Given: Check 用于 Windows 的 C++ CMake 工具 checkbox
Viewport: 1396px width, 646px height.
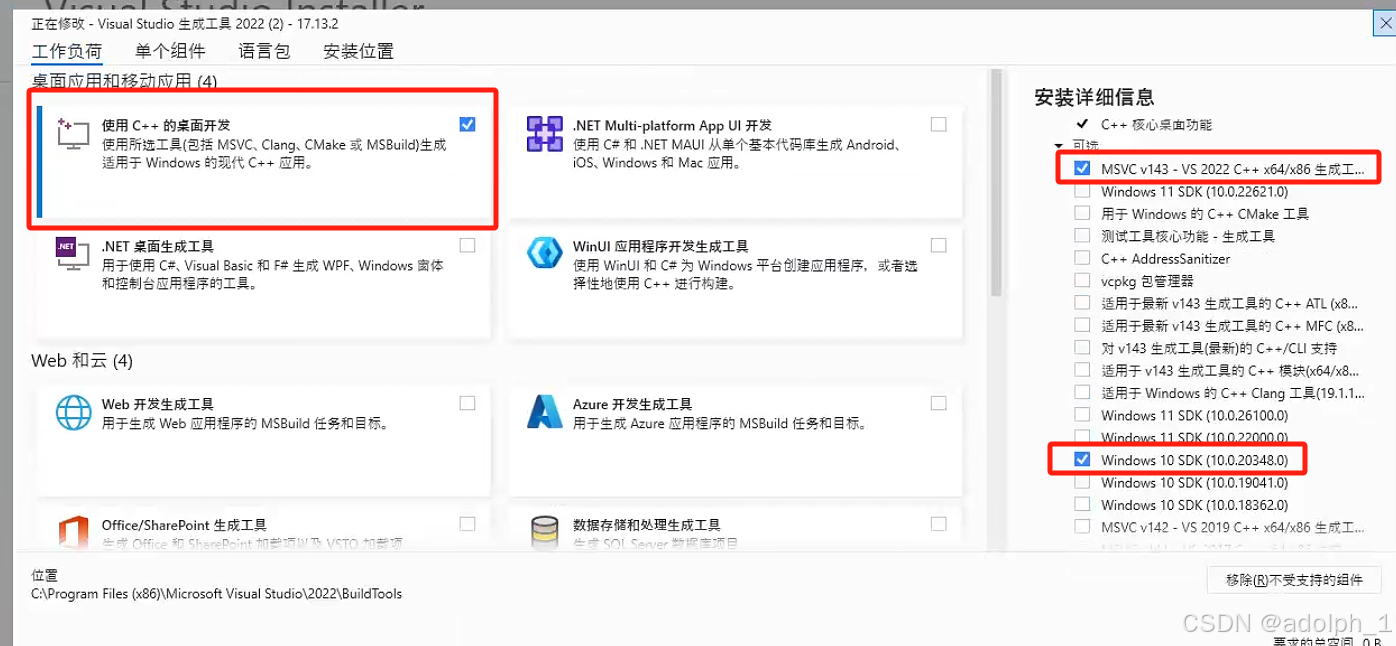Looking at the screenshot, I should pos(1082,213).
